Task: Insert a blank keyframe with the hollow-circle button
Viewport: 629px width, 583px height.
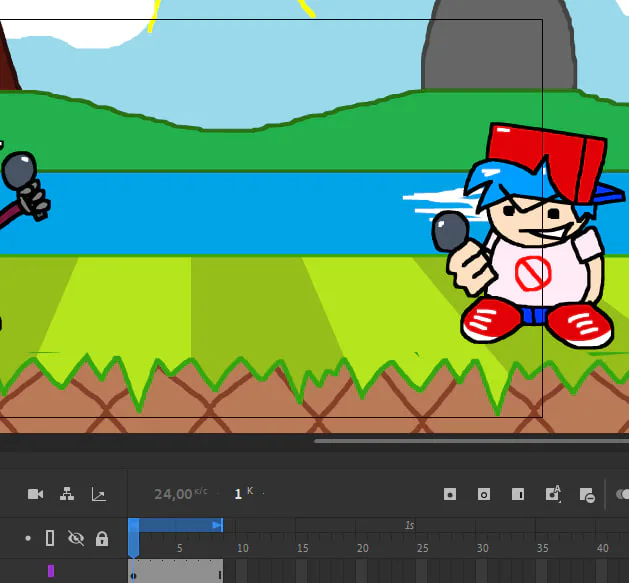Action: pyautogui.click(x=484, y=494)
